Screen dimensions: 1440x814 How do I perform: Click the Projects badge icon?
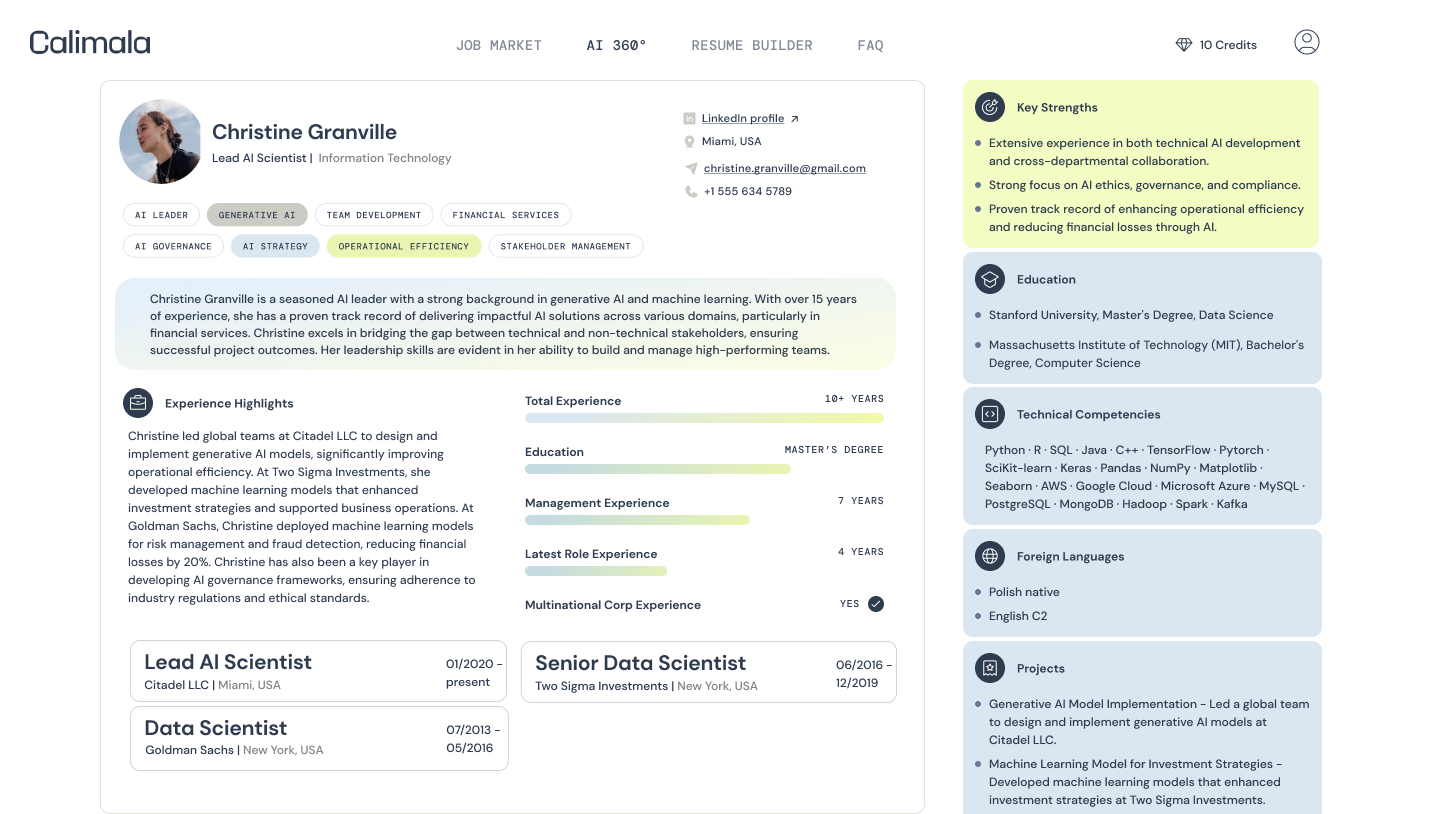(x=990, y=668)
